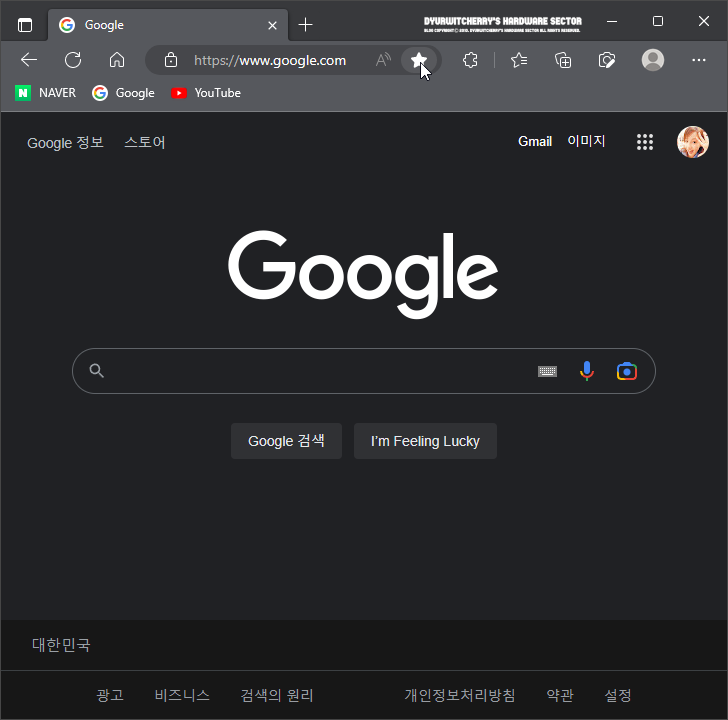Open the on-screen keyboard input tool
Viewport: 728px width, 720px height.
547,371
